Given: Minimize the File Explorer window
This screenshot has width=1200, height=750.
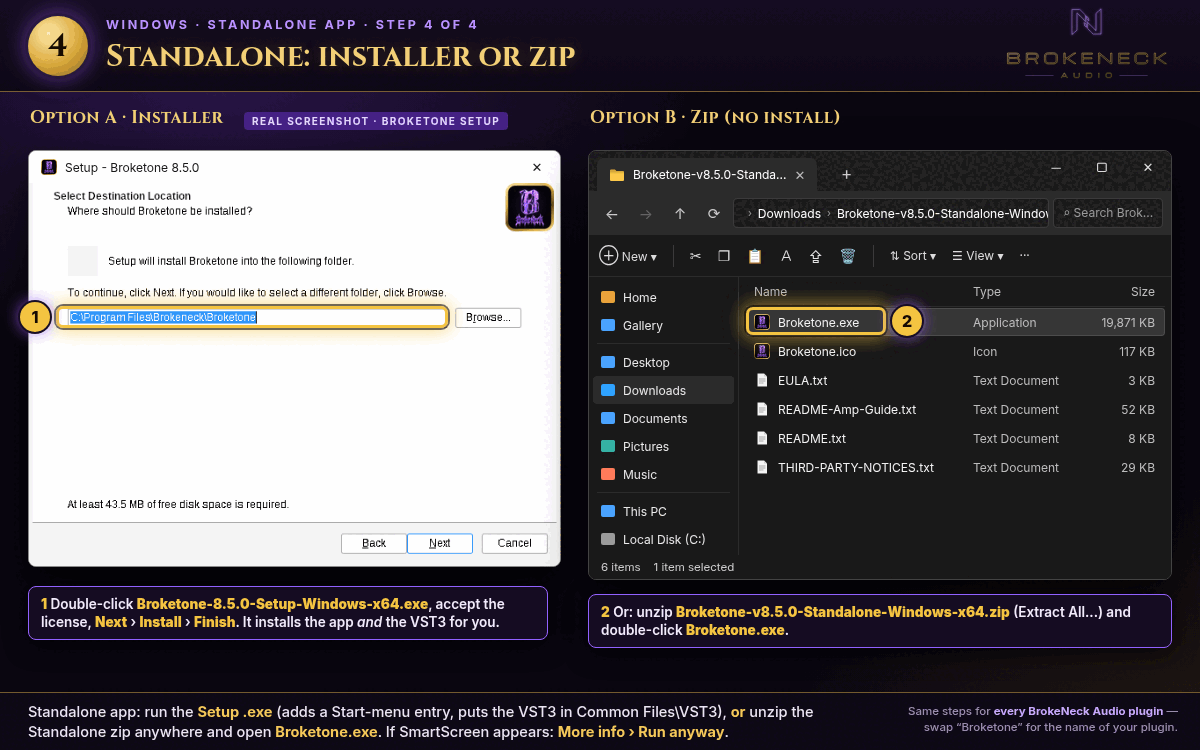Looking at the screenshot, I should (x=1056, y=167).
